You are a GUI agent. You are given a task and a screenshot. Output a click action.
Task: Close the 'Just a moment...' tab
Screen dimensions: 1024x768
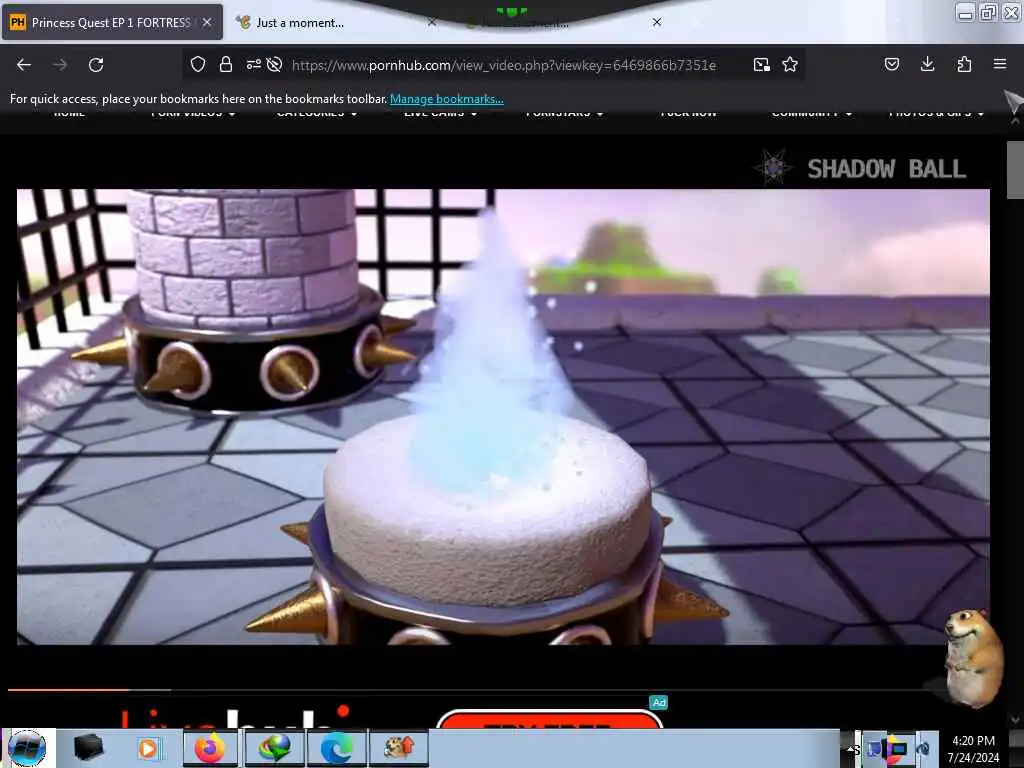[432, 22]
